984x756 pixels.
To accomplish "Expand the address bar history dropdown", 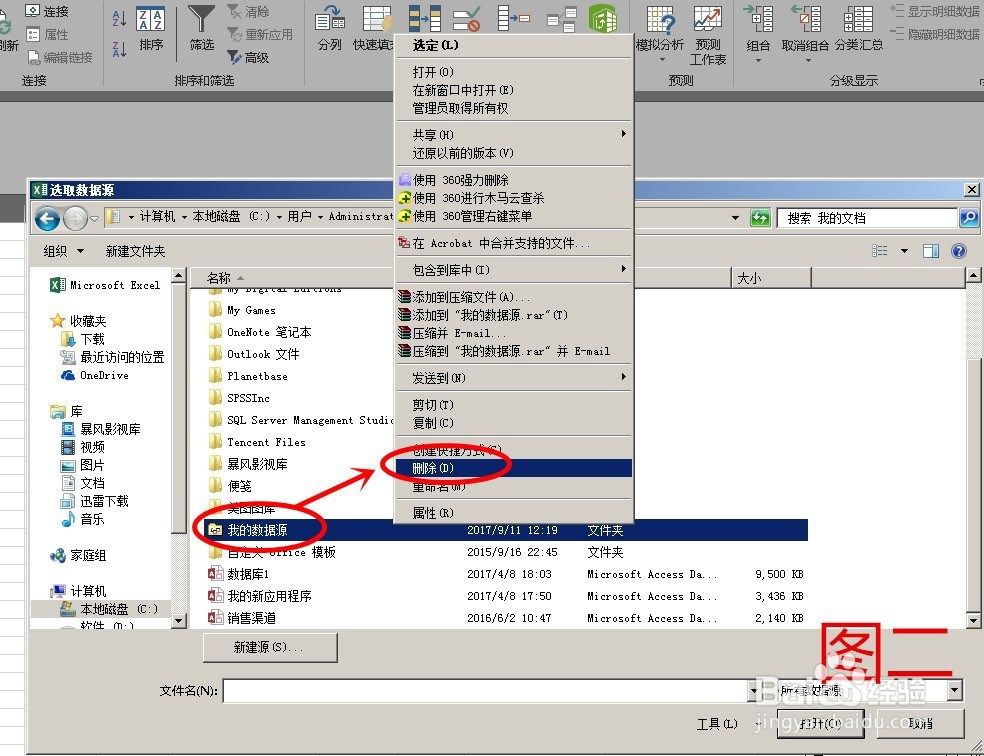I will [x=735, y=218].
